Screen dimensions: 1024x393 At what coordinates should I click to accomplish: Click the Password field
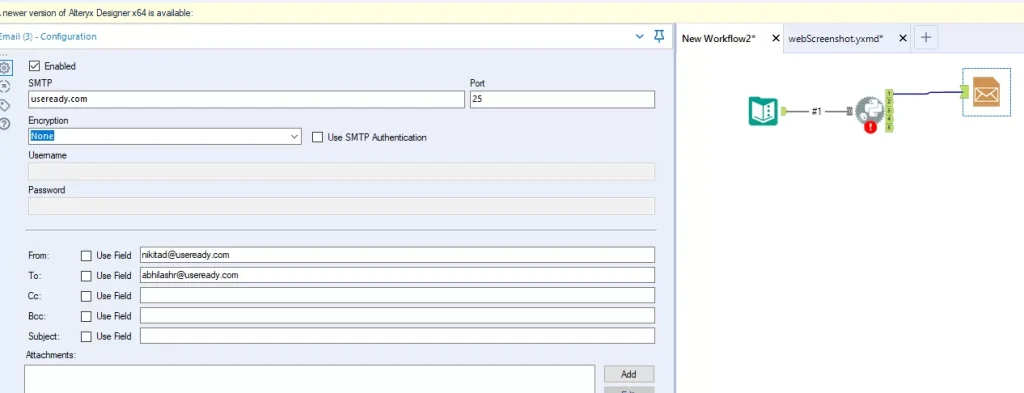pos(342,206)
